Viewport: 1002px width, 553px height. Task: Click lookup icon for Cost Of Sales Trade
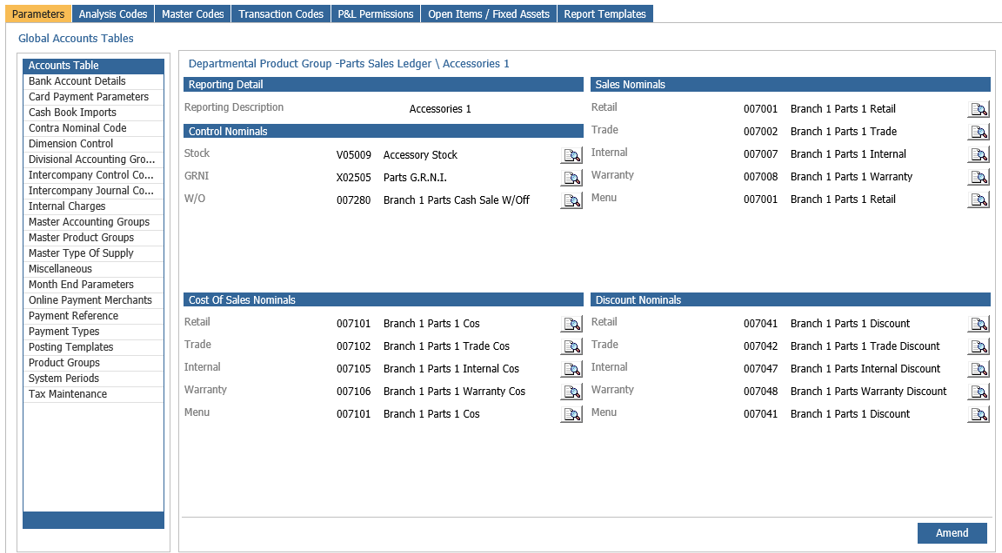click(x=571, y=347)
